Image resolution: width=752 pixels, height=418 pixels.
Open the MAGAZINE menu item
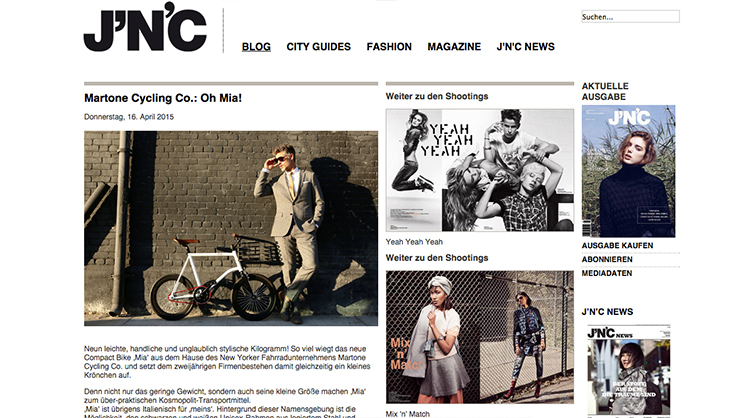pyautogui.click(x=454, y=46)
